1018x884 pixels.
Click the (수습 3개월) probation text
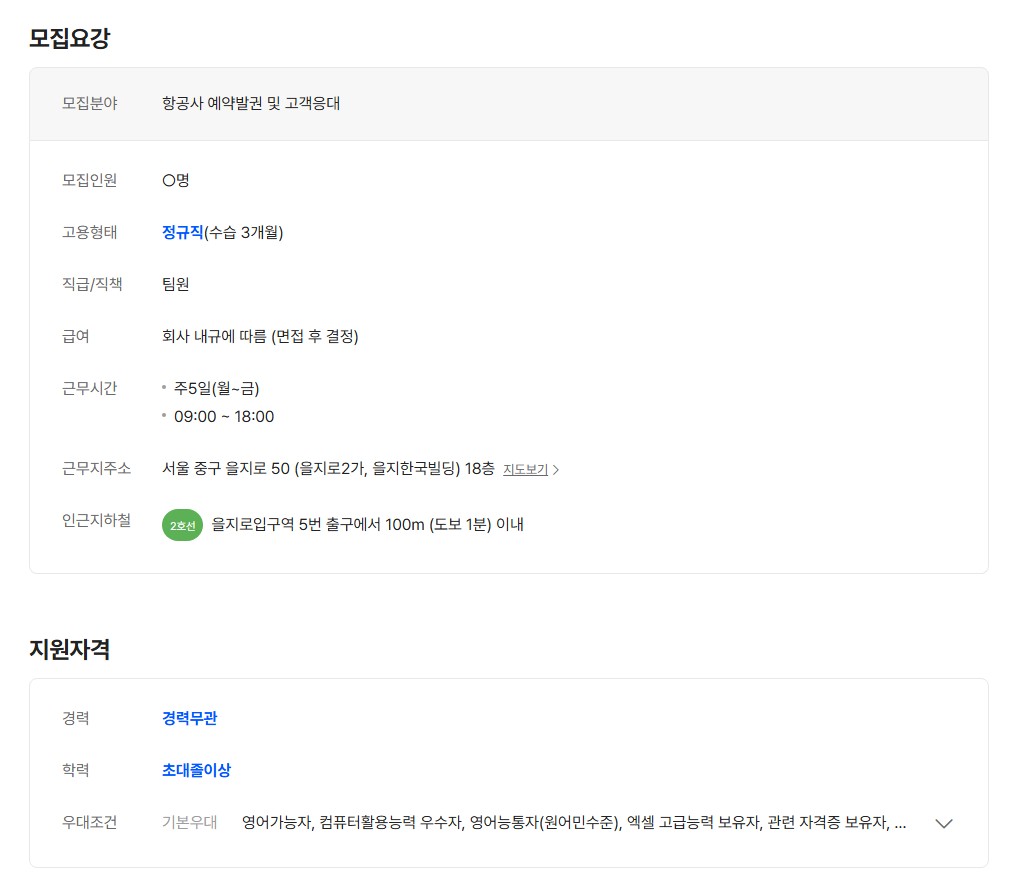[244, 232]
